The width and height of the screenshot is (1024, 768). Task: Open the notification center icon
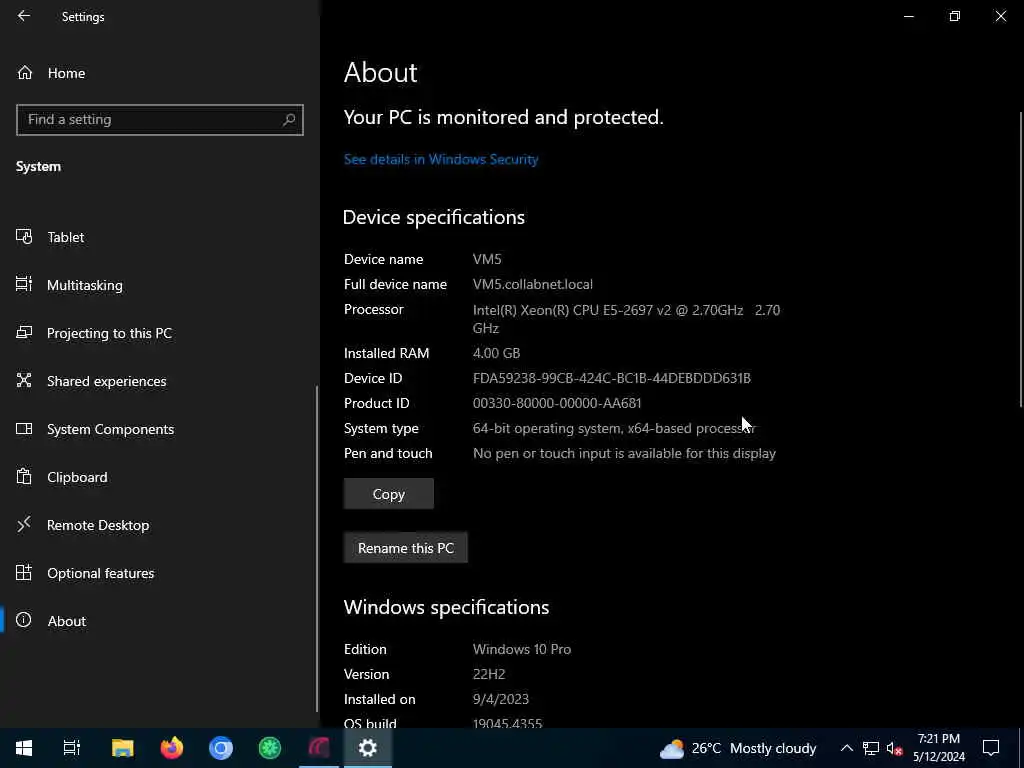pyautogui.click(x=991, y=748)
